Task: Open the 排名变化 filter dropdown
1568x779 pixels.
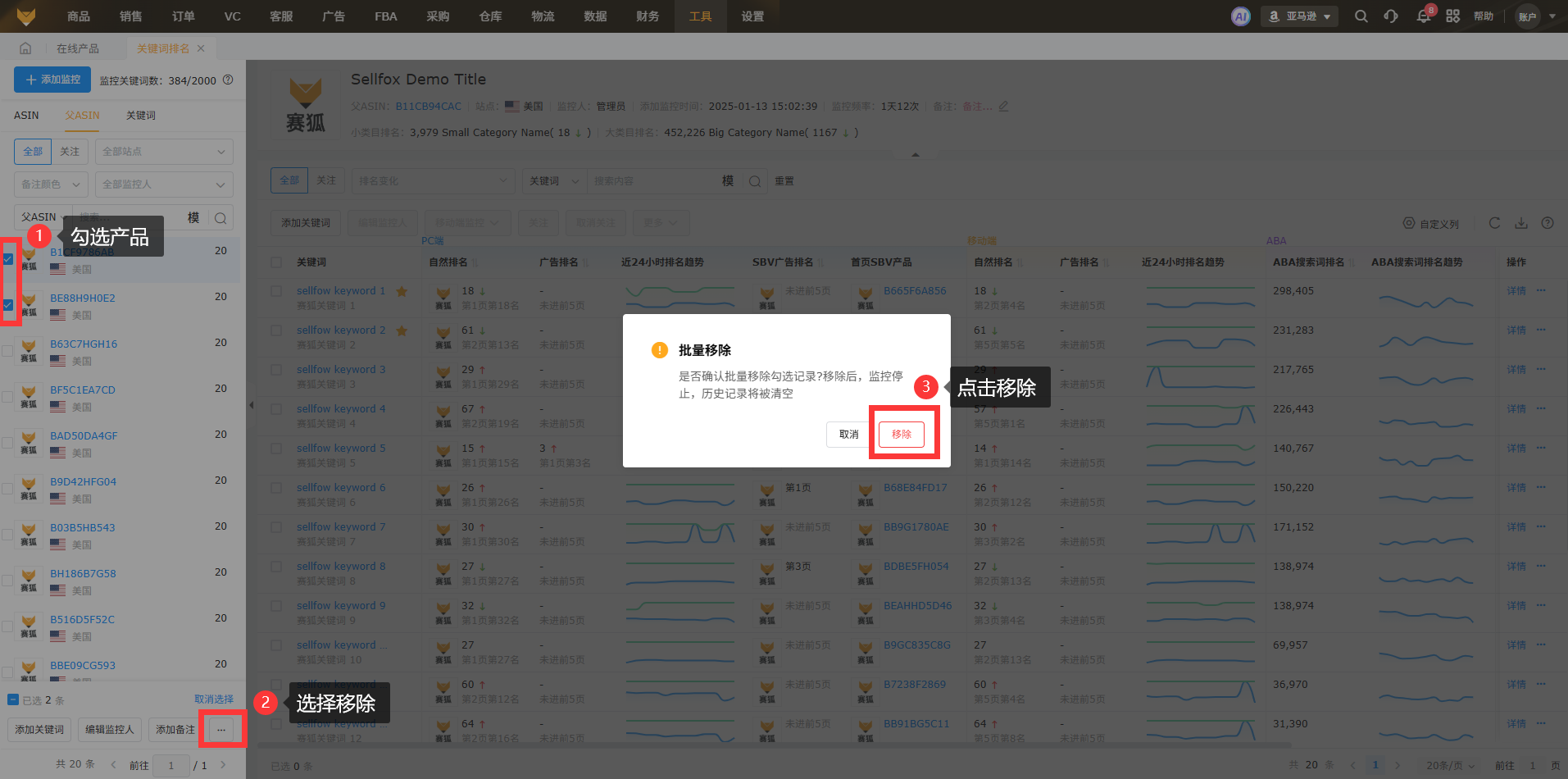Action: pyautogui.click(x=433, y=181)
